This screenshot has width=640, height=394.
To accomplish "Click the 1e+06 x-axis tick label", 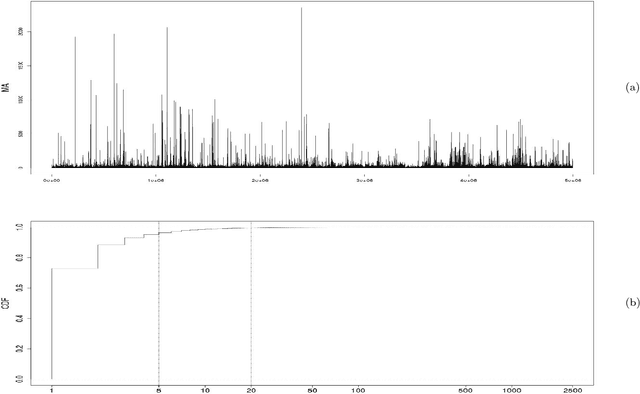I will pyautogui.click(x=156, y=180).
